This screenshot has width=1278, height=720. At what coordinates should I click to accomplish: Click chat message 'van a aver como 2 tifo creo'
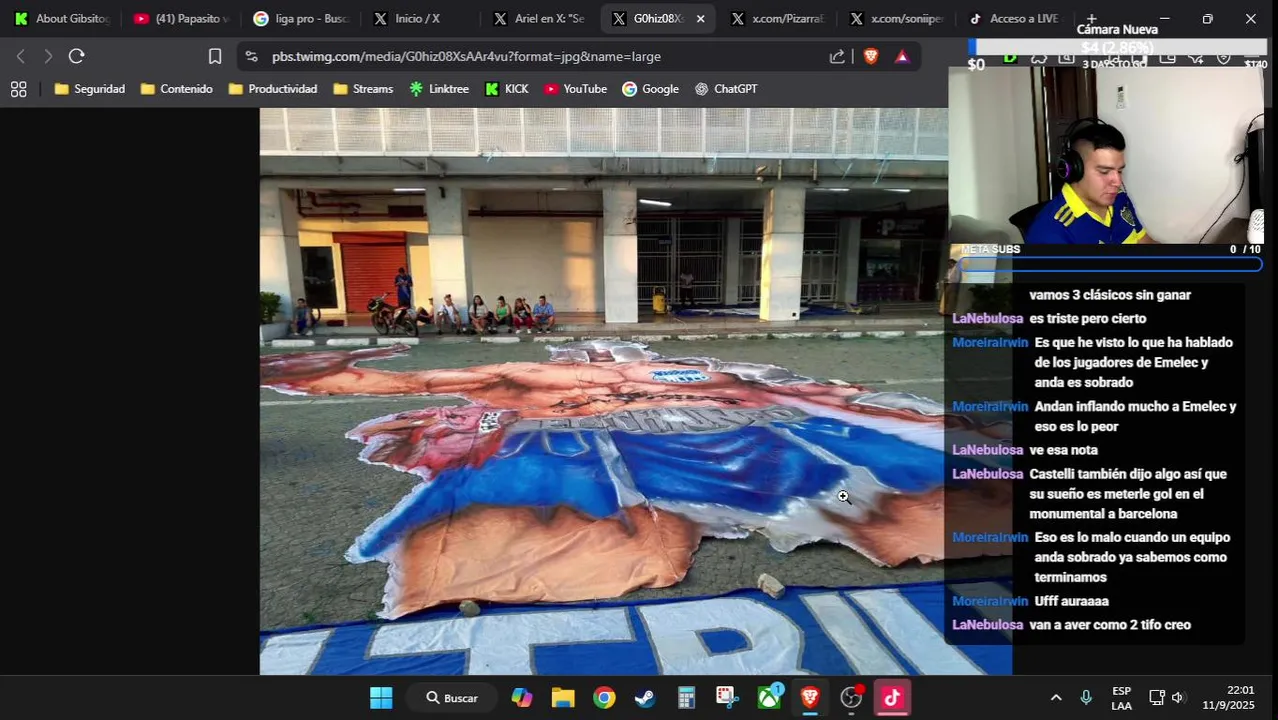(x=1110, y=625)
